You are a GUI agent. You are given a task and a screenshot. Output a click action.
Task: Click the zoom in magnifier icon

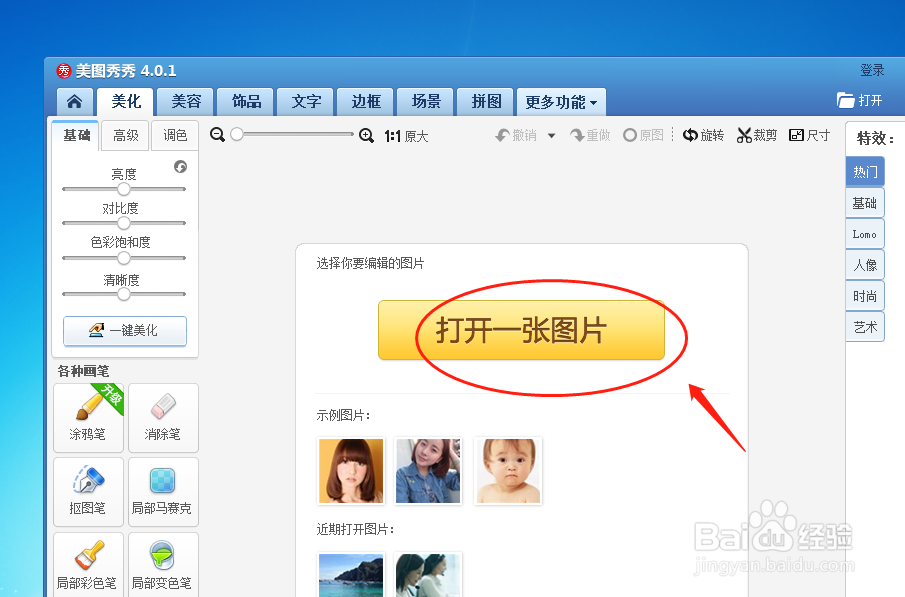(x=367, y=136)
